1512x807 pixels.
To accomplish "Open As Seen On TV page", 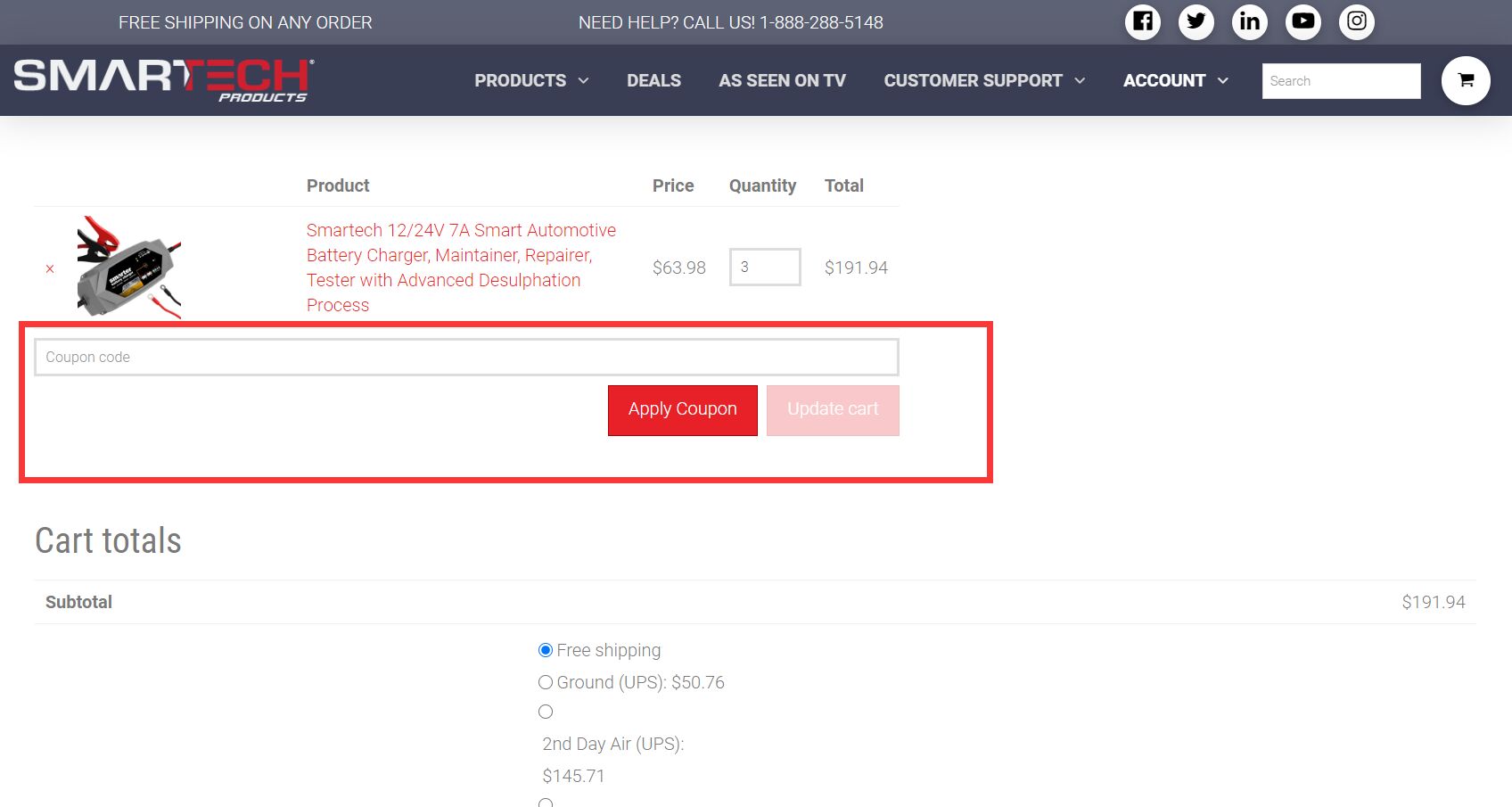I will 782,80.
